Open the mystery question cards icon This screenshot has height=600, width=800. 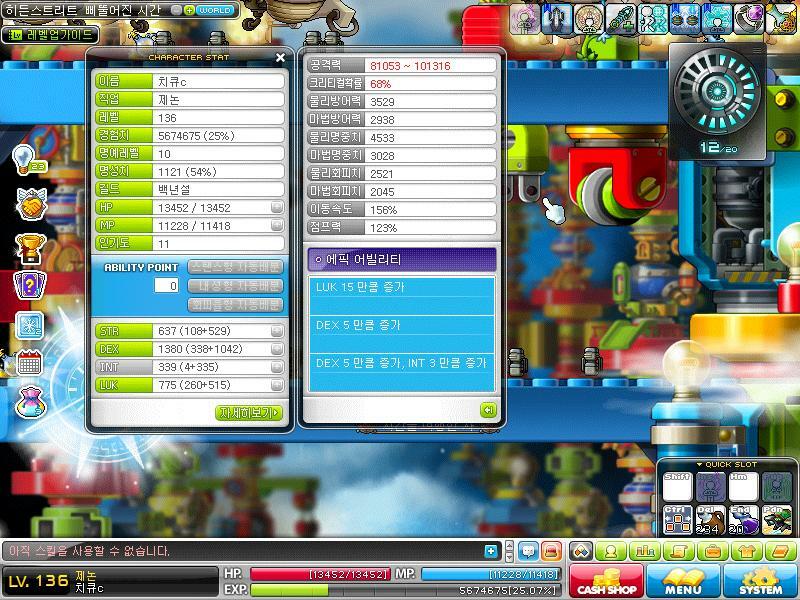click(30, 286)
